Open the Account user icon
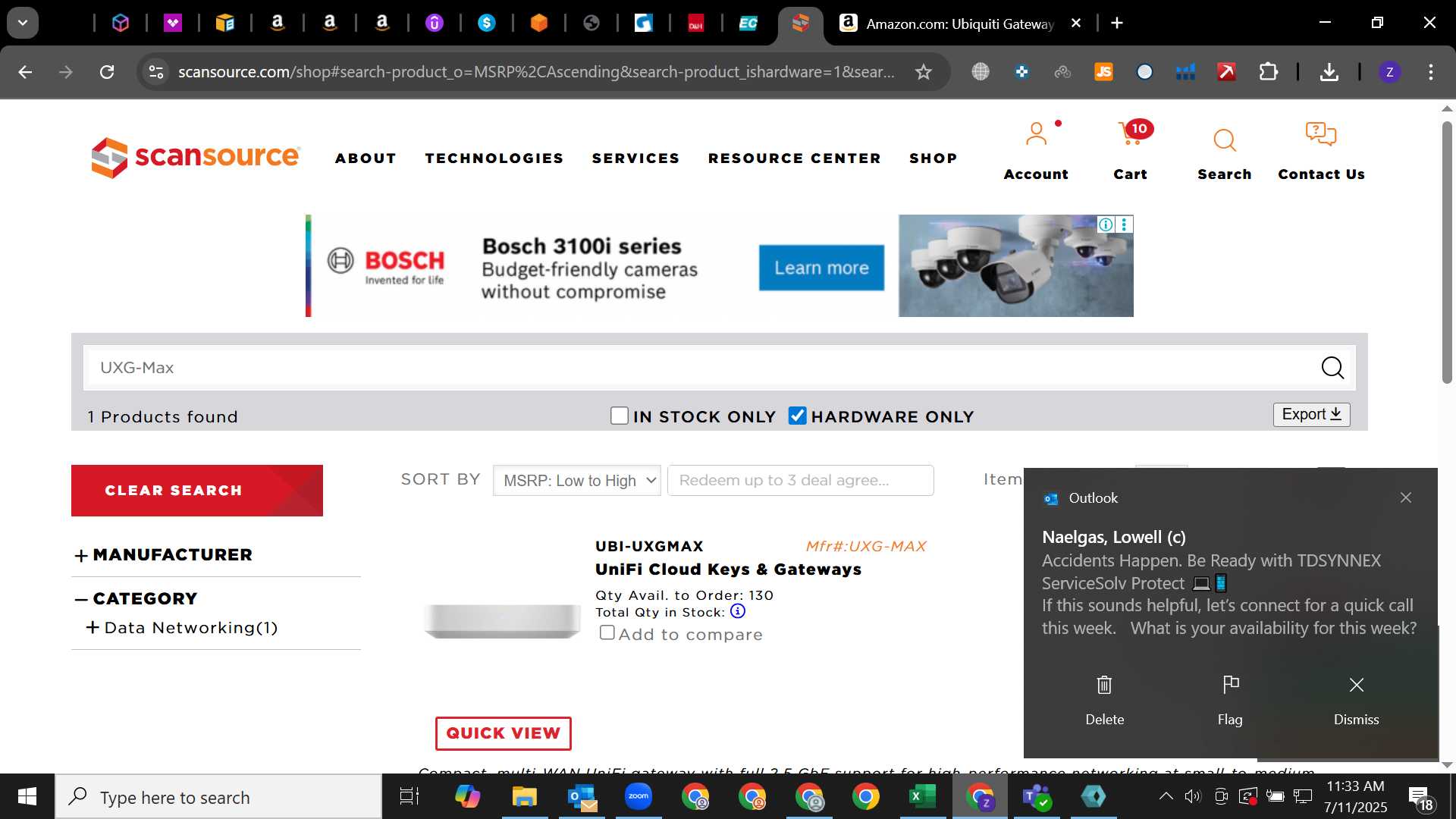The image size is (1456, 819). click(1036, 135)
